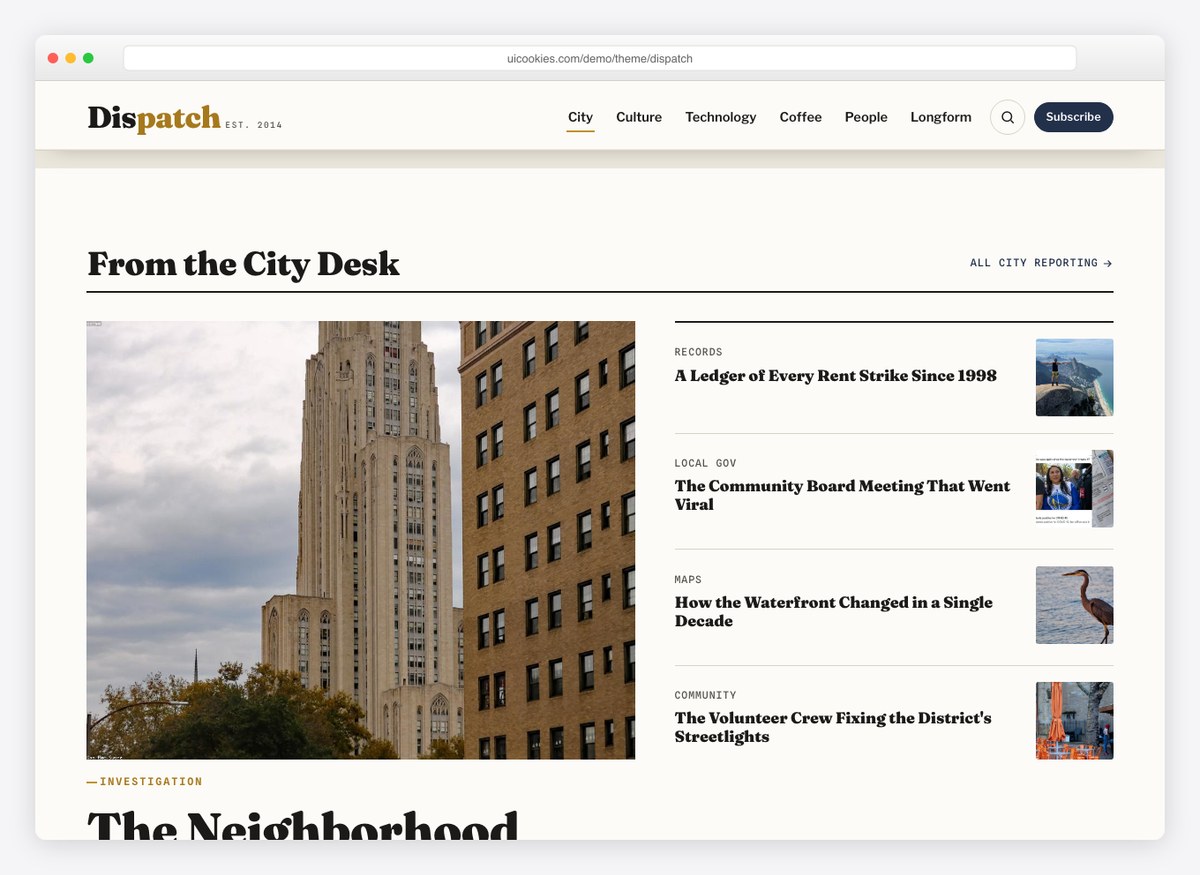Click the community board meeting thumbnail

(1074, 488)
